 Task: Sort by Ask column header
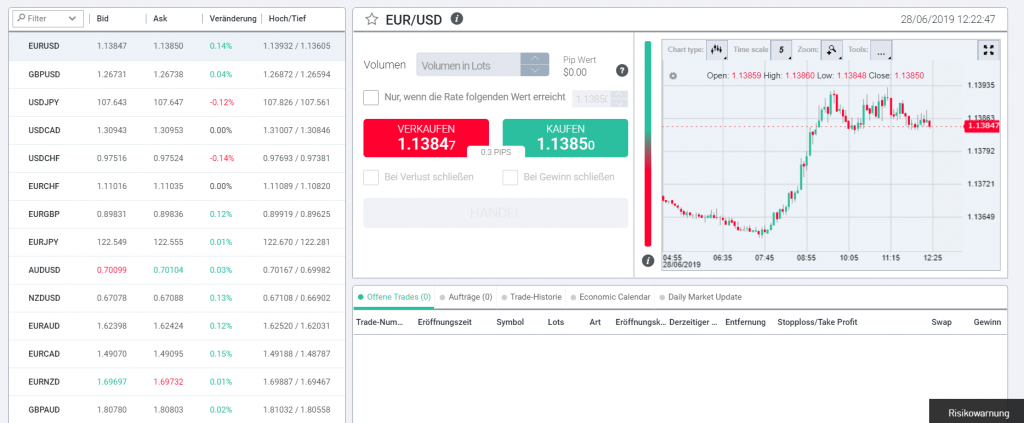point(159,19)
